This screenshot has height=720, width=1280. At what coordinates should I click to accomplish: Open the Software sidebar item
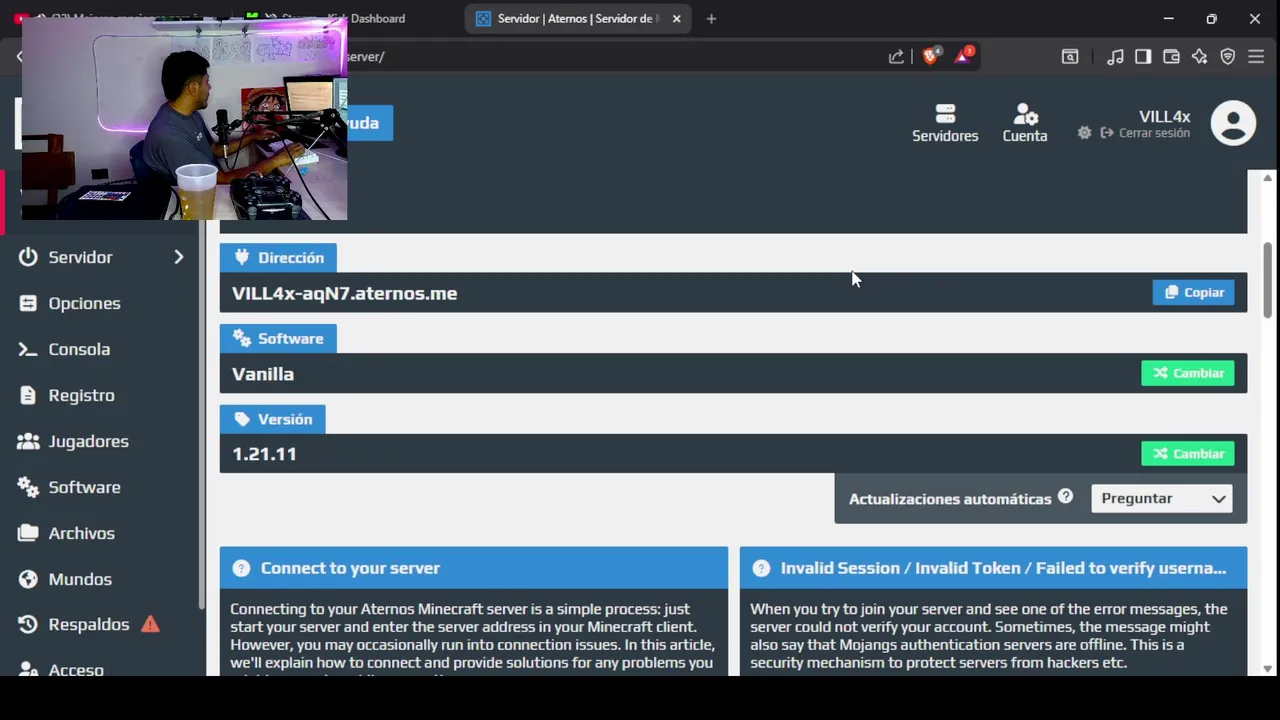(84, 487)
